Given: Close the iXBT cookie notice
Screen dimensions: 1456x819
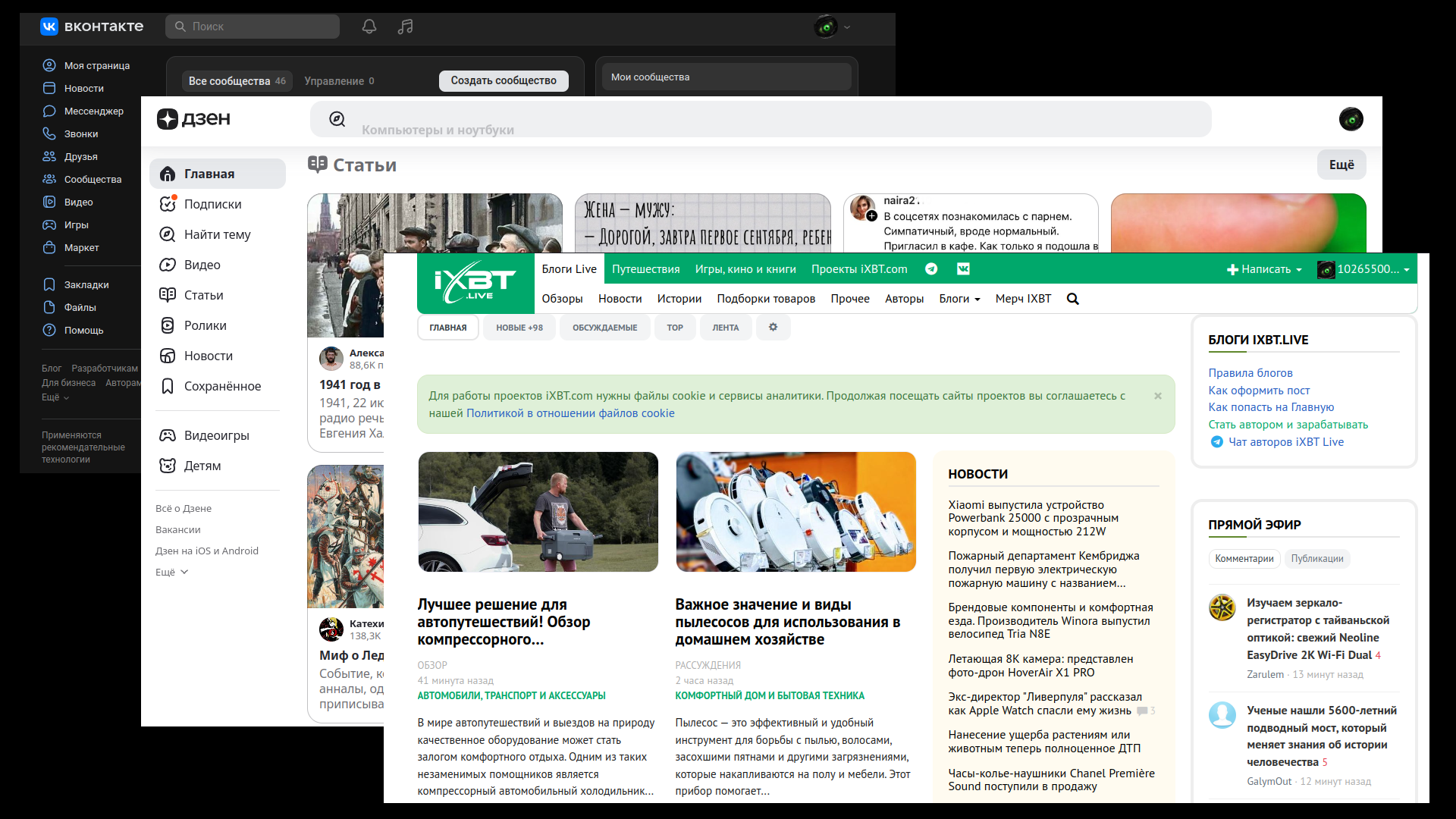Looking at the screenshot, I should click(x=1158, y=396).
